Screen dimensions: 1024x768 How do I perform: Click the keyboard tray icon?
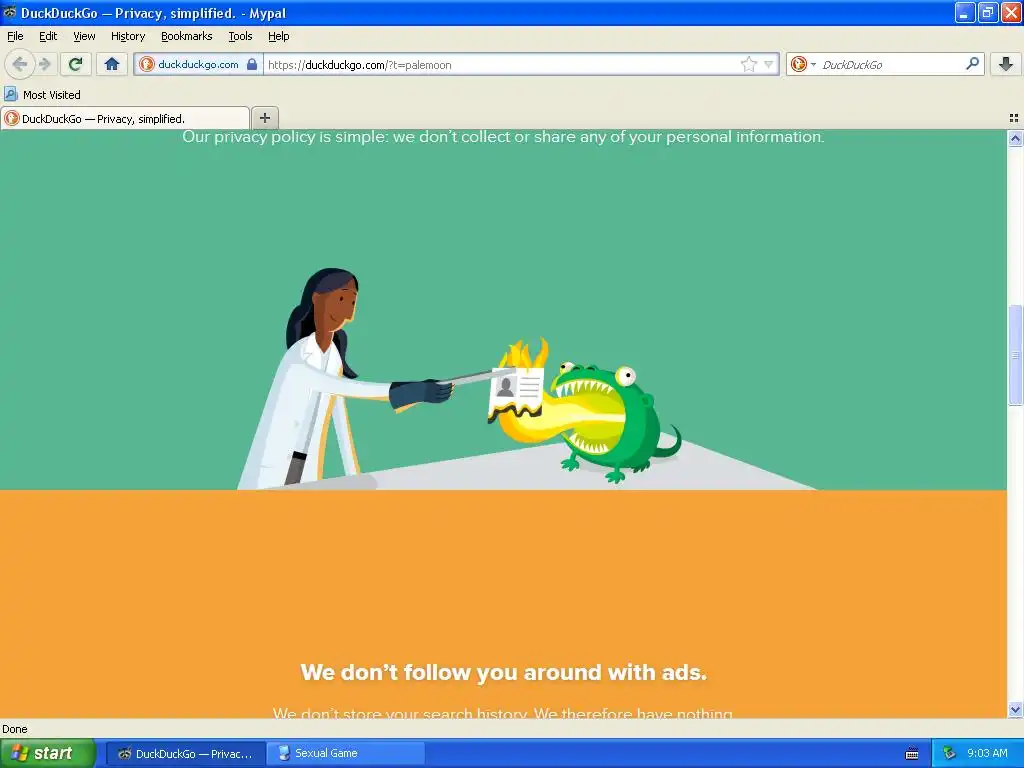(x=912, y=754)
